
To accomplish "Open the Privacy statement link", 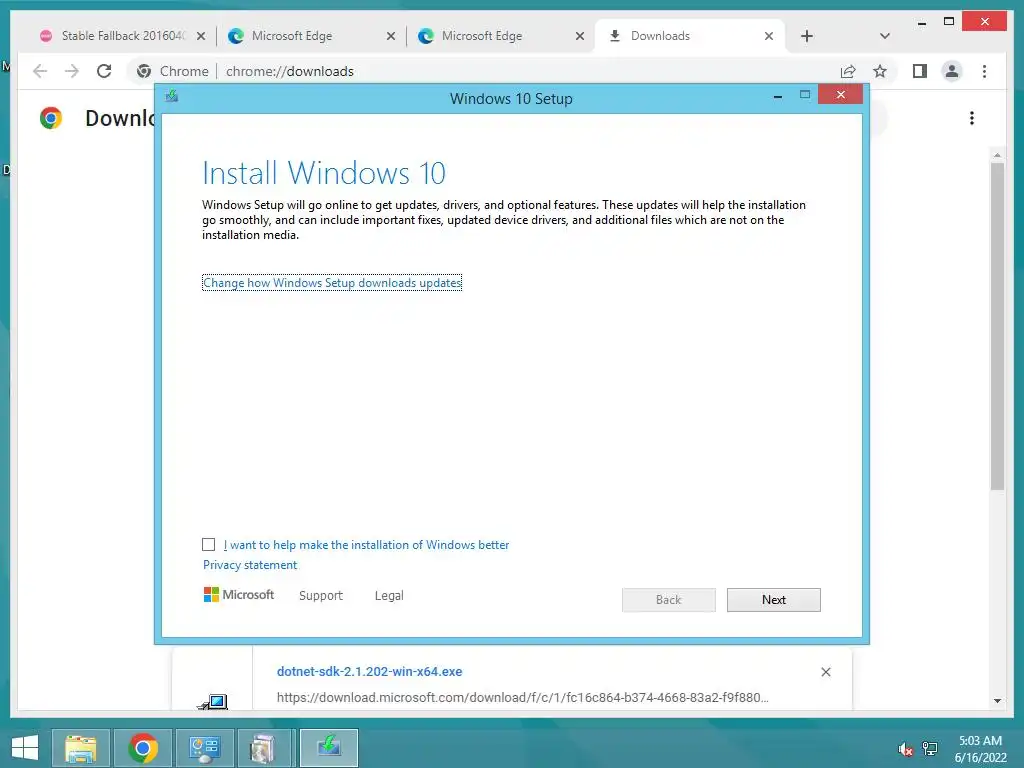I will (x=249, y=565).
